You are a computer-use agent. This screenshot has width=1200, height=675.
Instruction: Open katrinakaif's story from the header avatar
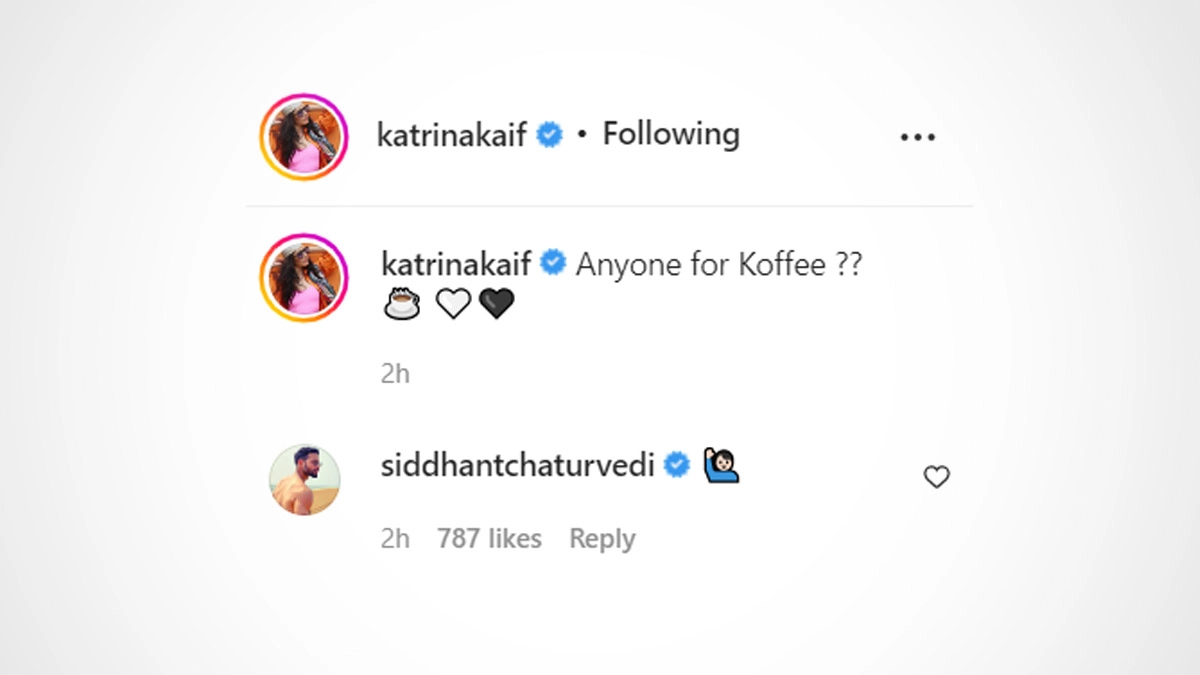(x=303, y=137)
